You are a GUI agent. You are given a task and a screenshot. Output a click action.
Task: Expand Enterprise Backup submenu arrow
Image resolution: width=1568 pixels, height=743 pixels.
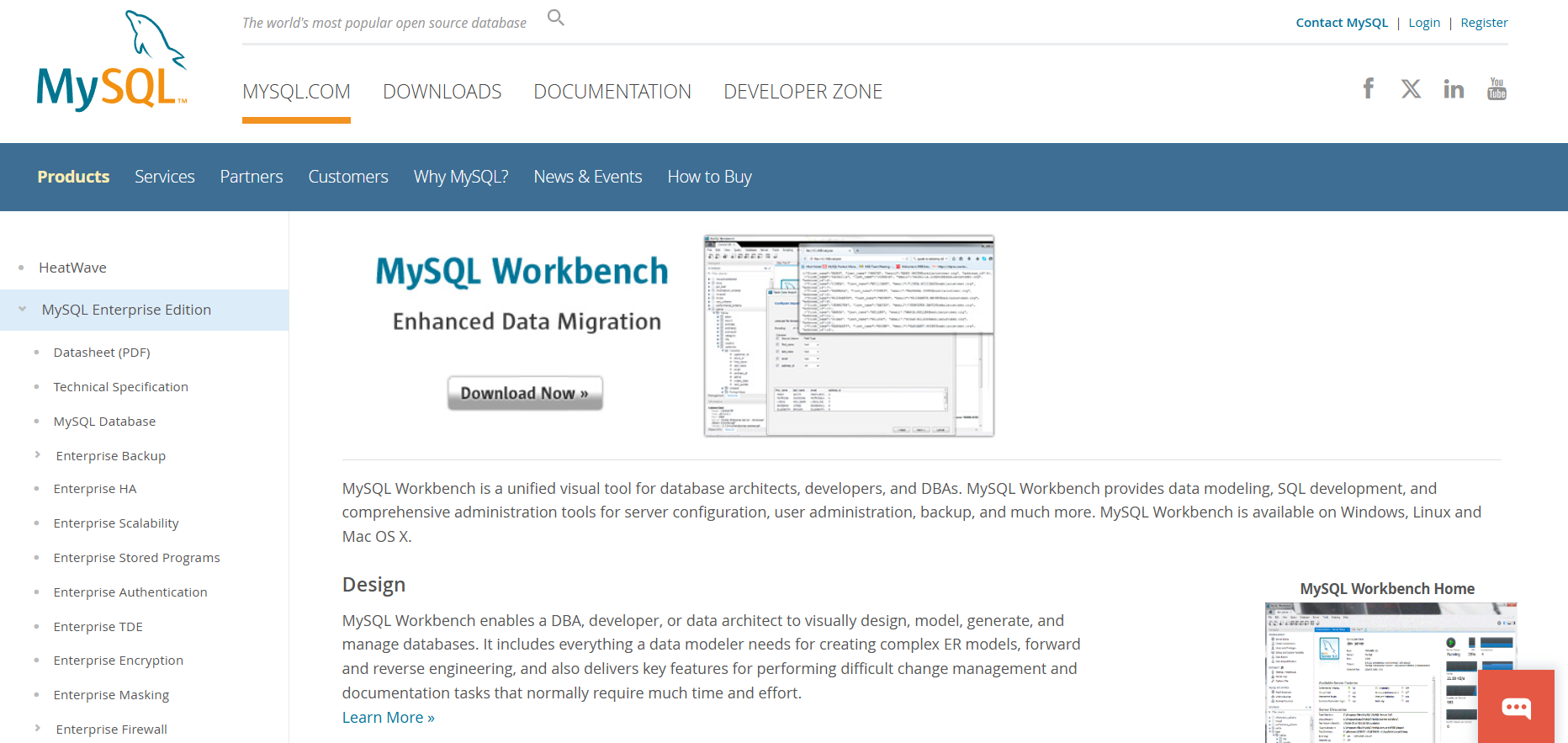38,455
